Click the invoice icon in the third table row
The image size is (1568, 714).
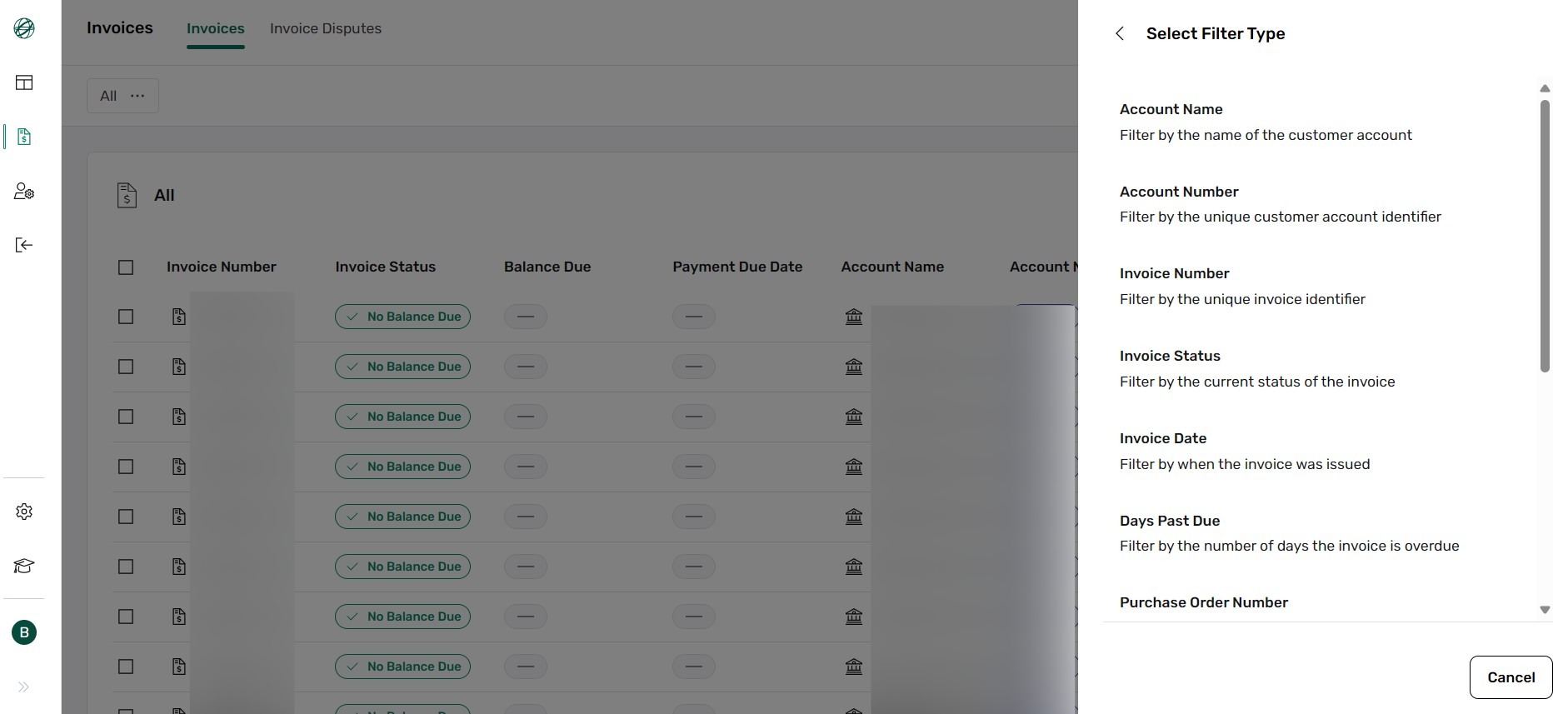(179, 417)
